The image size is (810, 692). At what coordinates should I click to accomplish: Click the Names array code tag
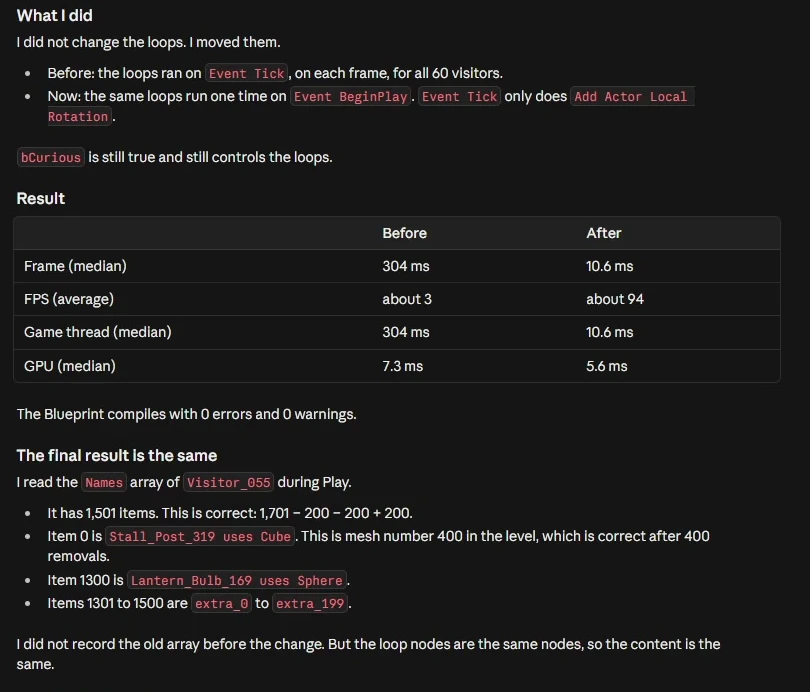point(104,482)
